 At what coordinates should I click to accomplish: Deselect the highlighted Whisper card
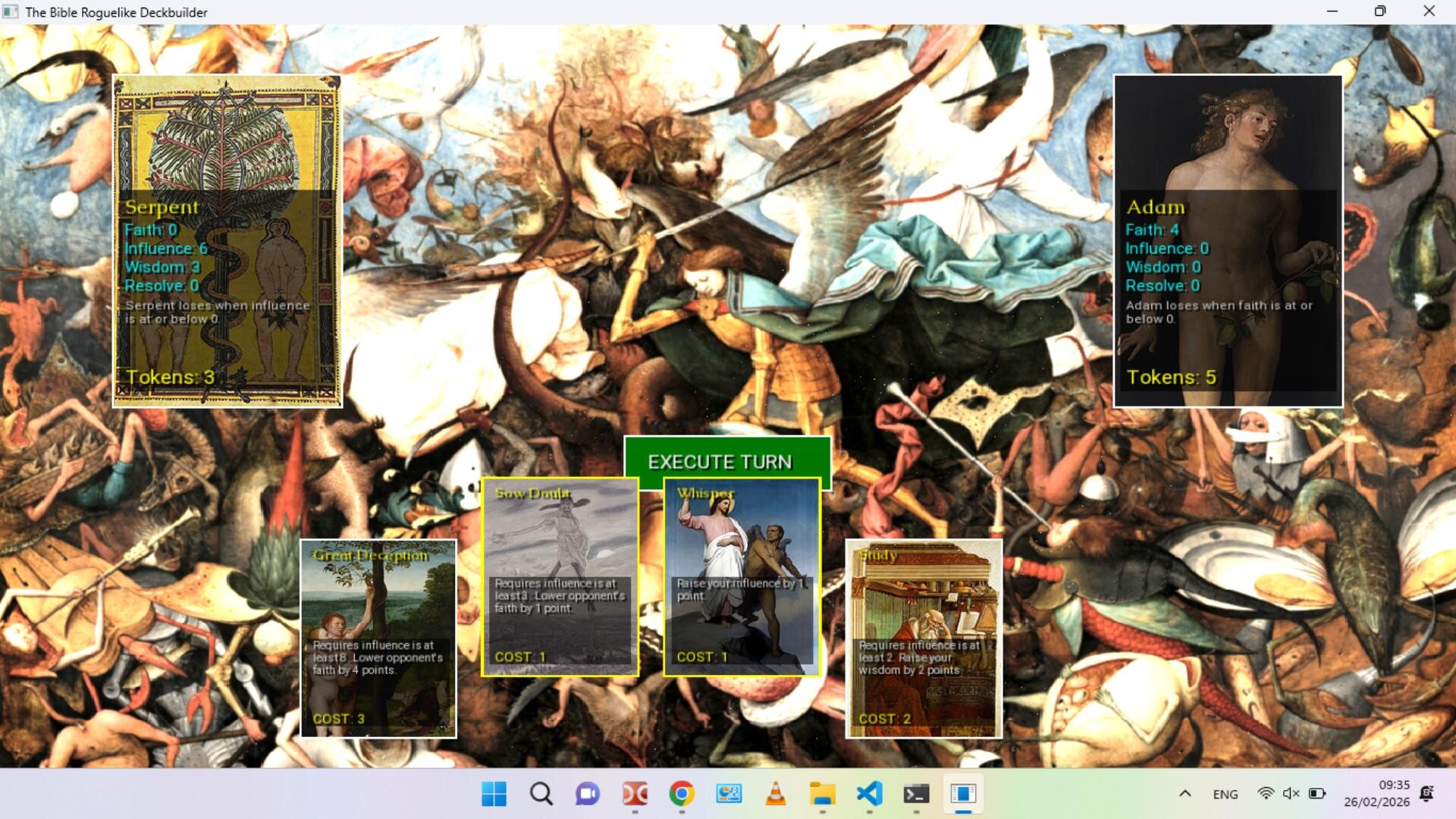point(743,576)
